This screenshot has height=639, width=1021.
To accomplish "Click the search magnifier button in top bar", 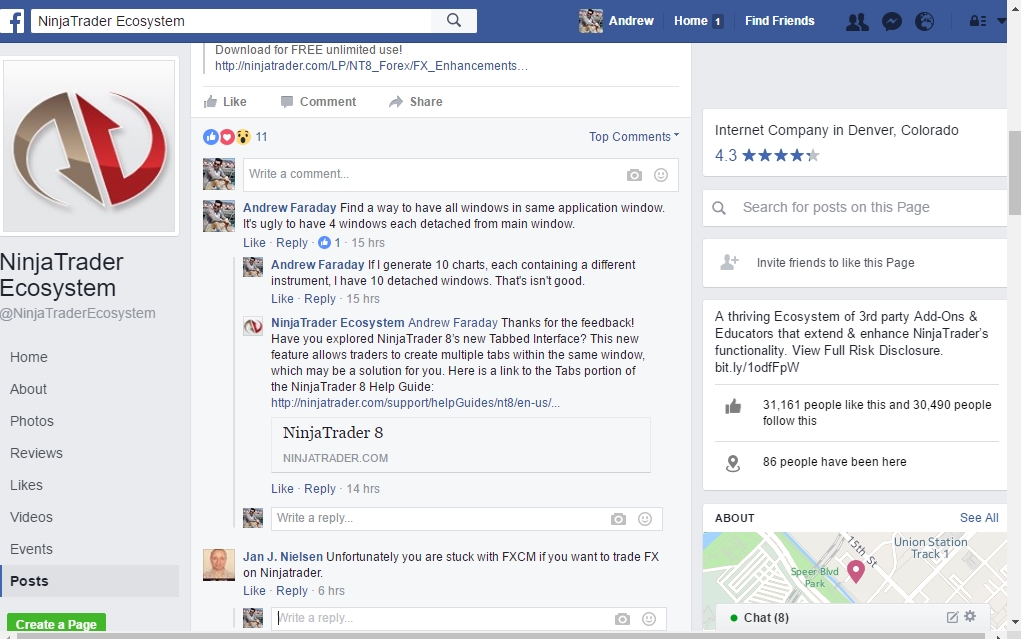I will tap(454, 20).
